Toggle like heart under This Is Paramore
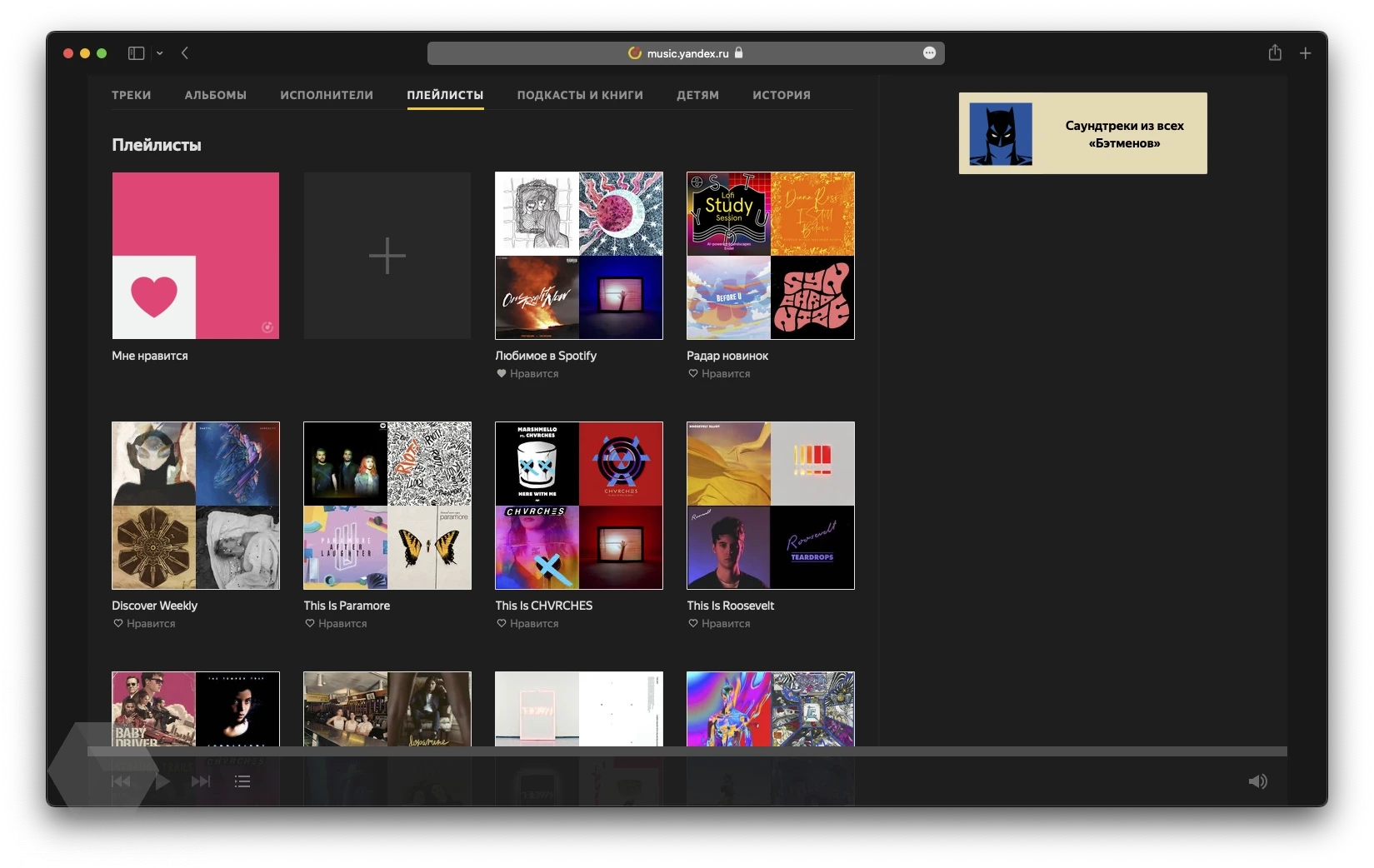The image size is (1374, 868). [x=310, y=624]
